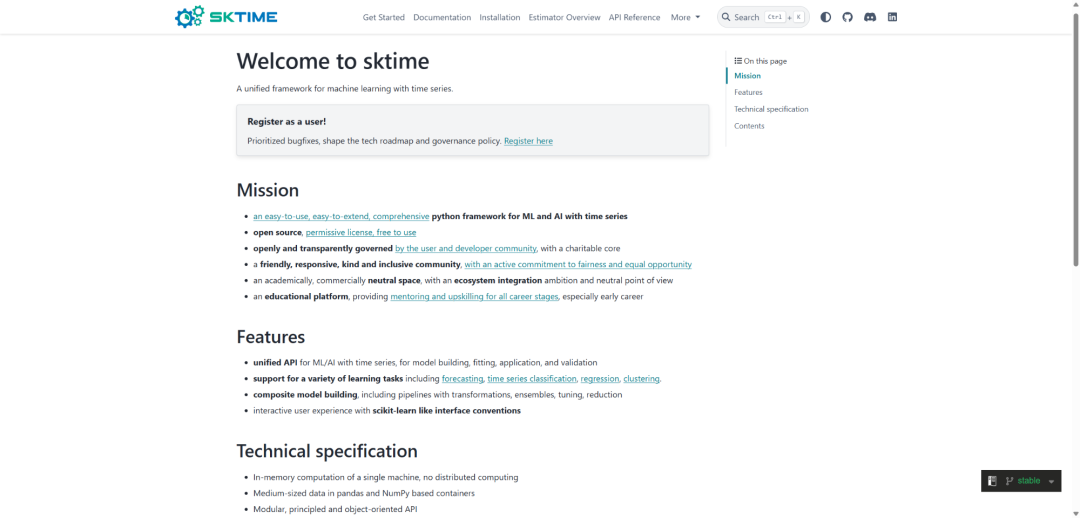The image size is (1080, 518).
Task: Follow the forecasting link
Action: pos(462,379)
